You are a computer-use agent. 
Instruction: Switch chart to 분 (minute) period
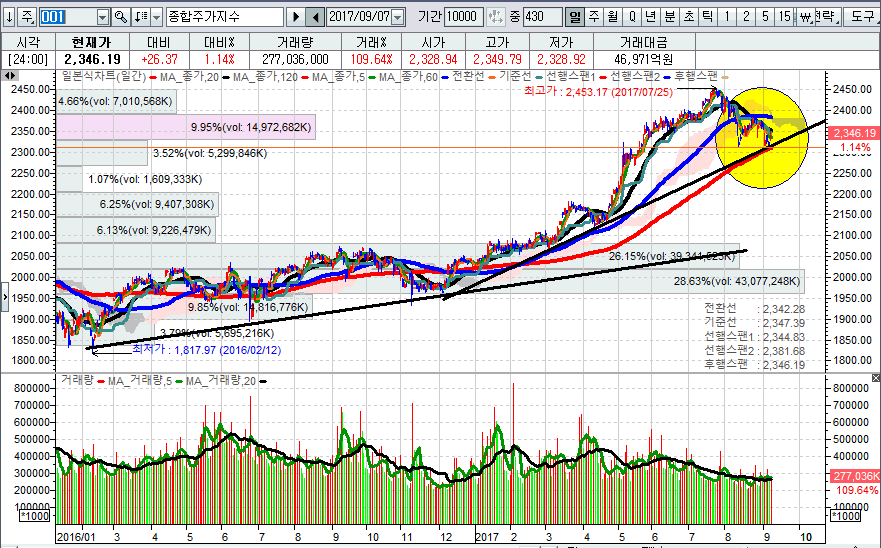[x=669, y=17]
